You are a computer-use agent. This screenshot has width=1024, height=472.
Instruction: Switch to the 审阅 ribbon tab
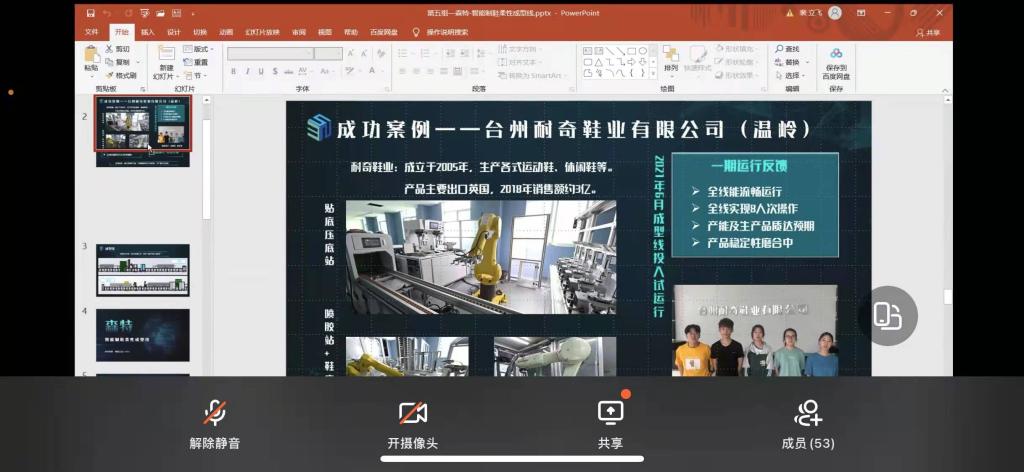pyautogui.click(x=299, y=32)
